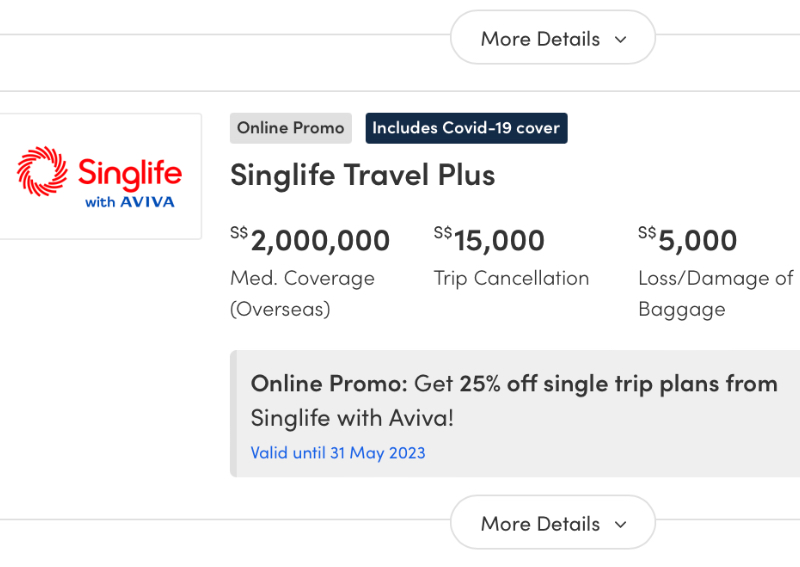Select the Online Promo tag

pyautogui.click(x=291, y=128)
